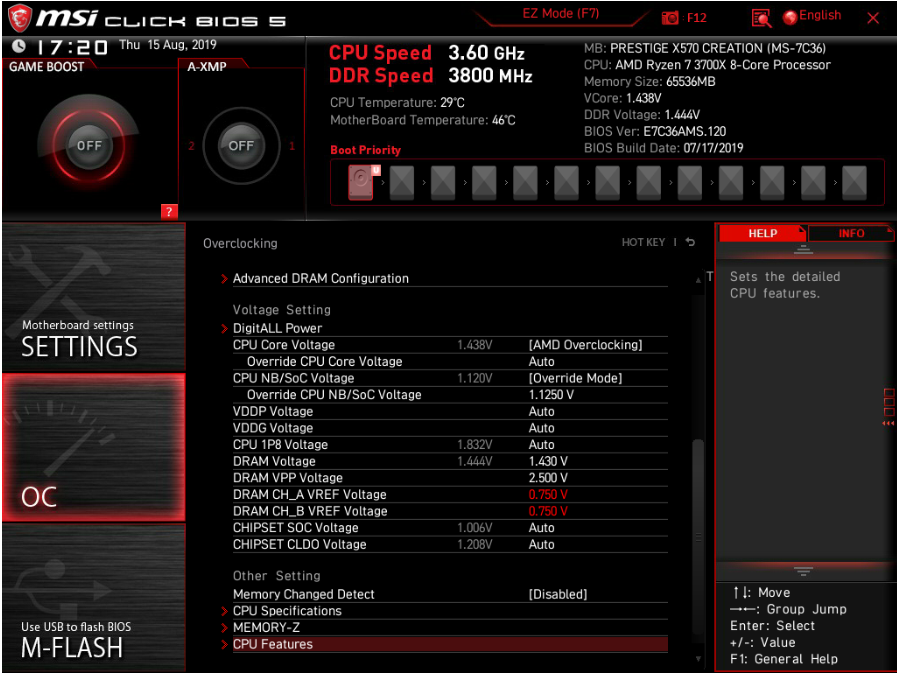897x674 pixels.
Task: Switch to EZ Mode (F7)
Action: [x=561, y=14]
